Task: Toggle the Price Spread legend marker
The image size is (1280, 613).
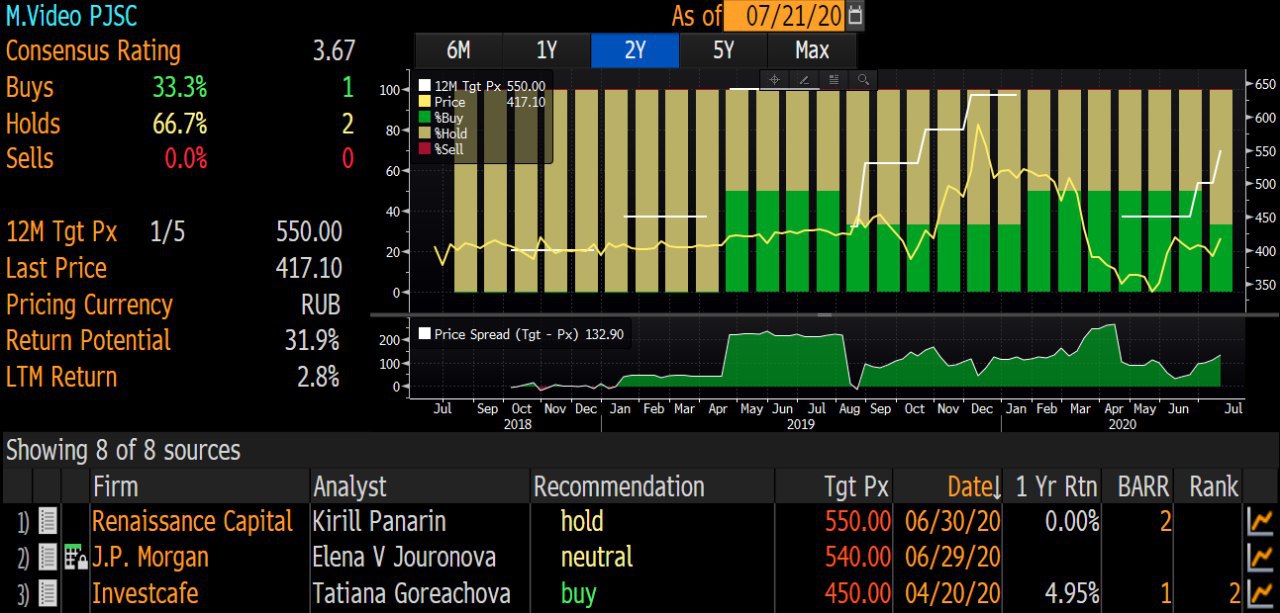Action: (x=425, y=334)
